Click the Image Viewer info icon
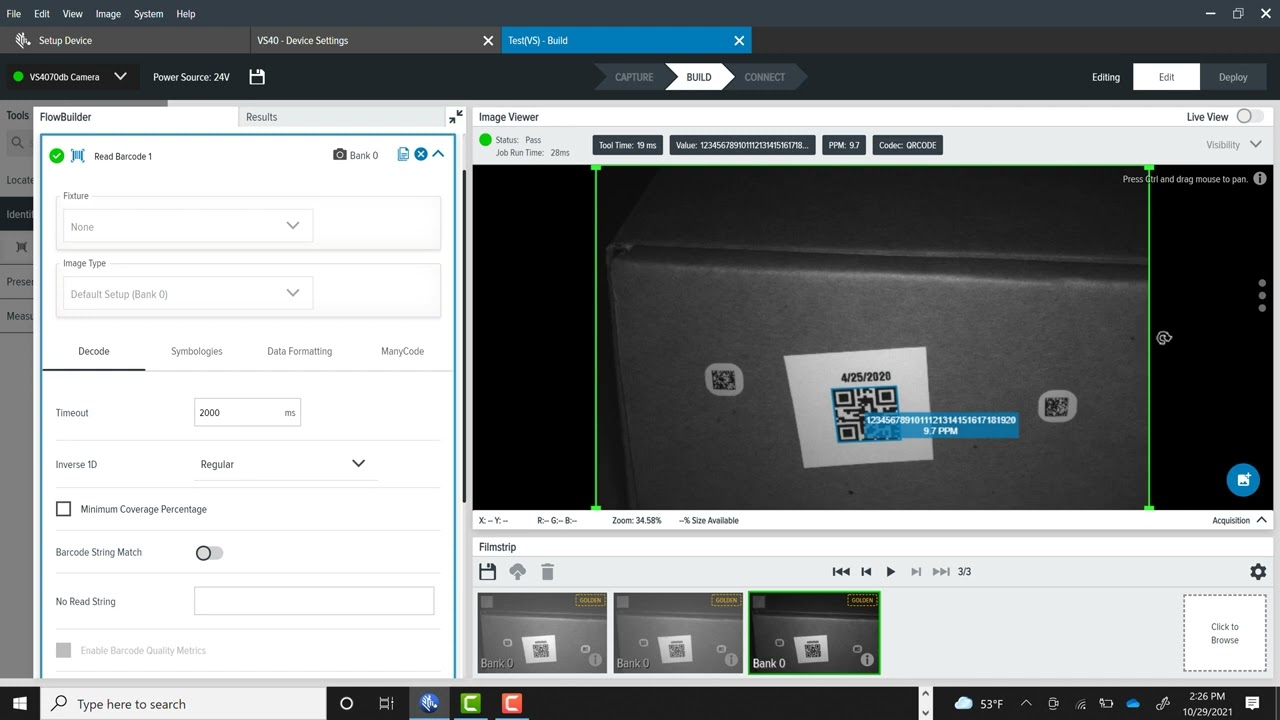This screenshot has width=1280, height=720. point(1260,179)
